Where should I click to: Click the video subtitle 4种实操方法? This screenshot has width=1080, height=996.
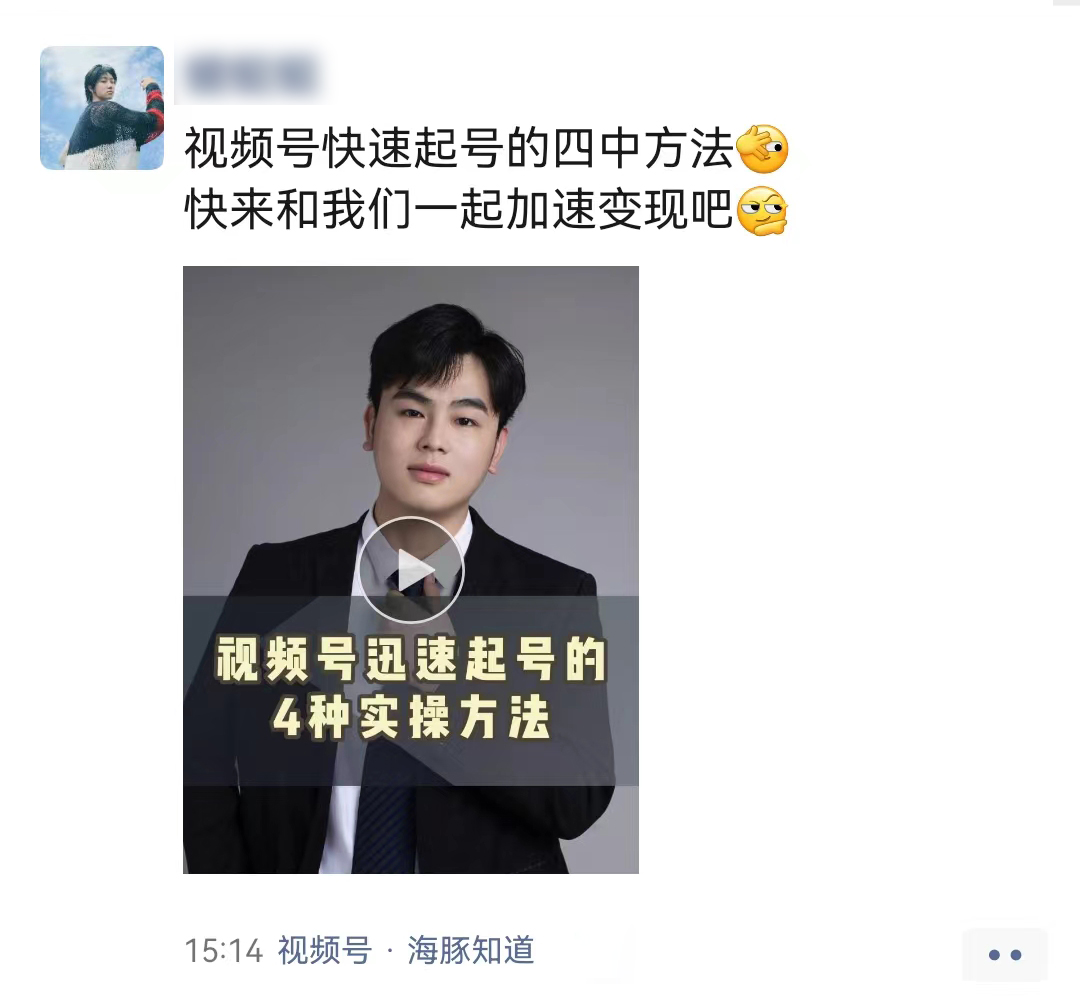[411, 717]
